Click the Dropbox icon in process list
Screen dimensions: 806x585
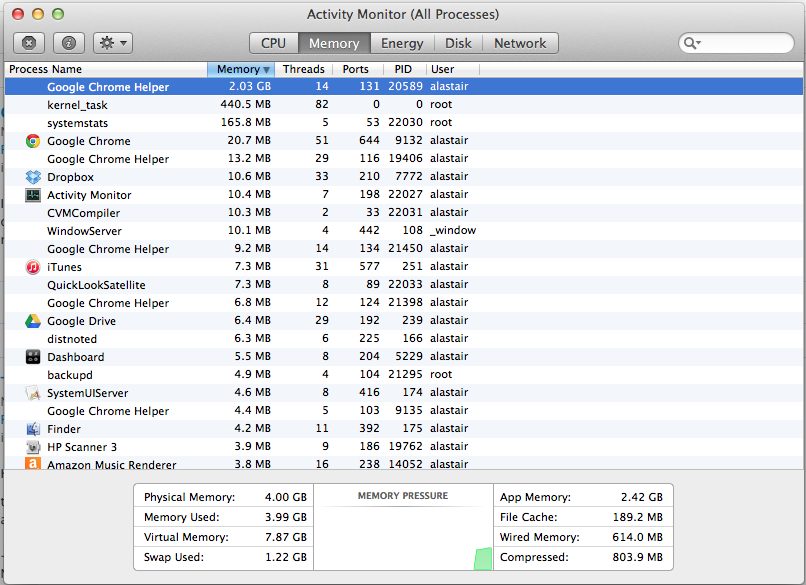pos(33,177)
